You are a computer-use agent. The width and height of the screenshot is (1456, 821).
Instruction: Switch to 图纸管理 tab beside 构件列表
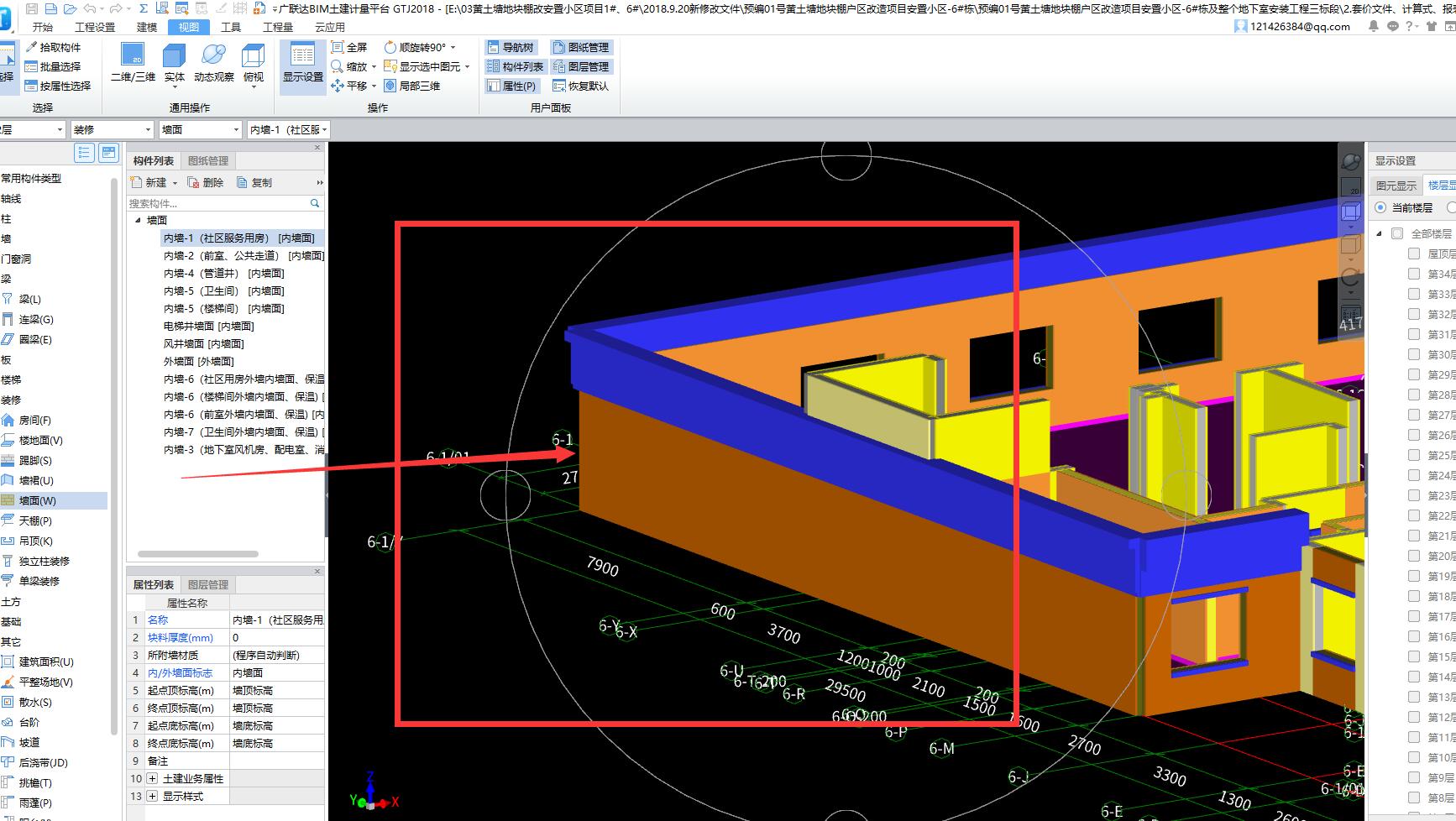point(207,160)
